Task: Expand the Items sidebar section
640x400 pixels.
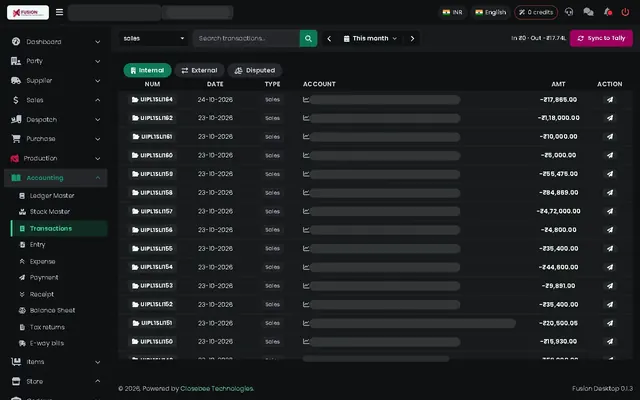Action: tap(56, 362)
